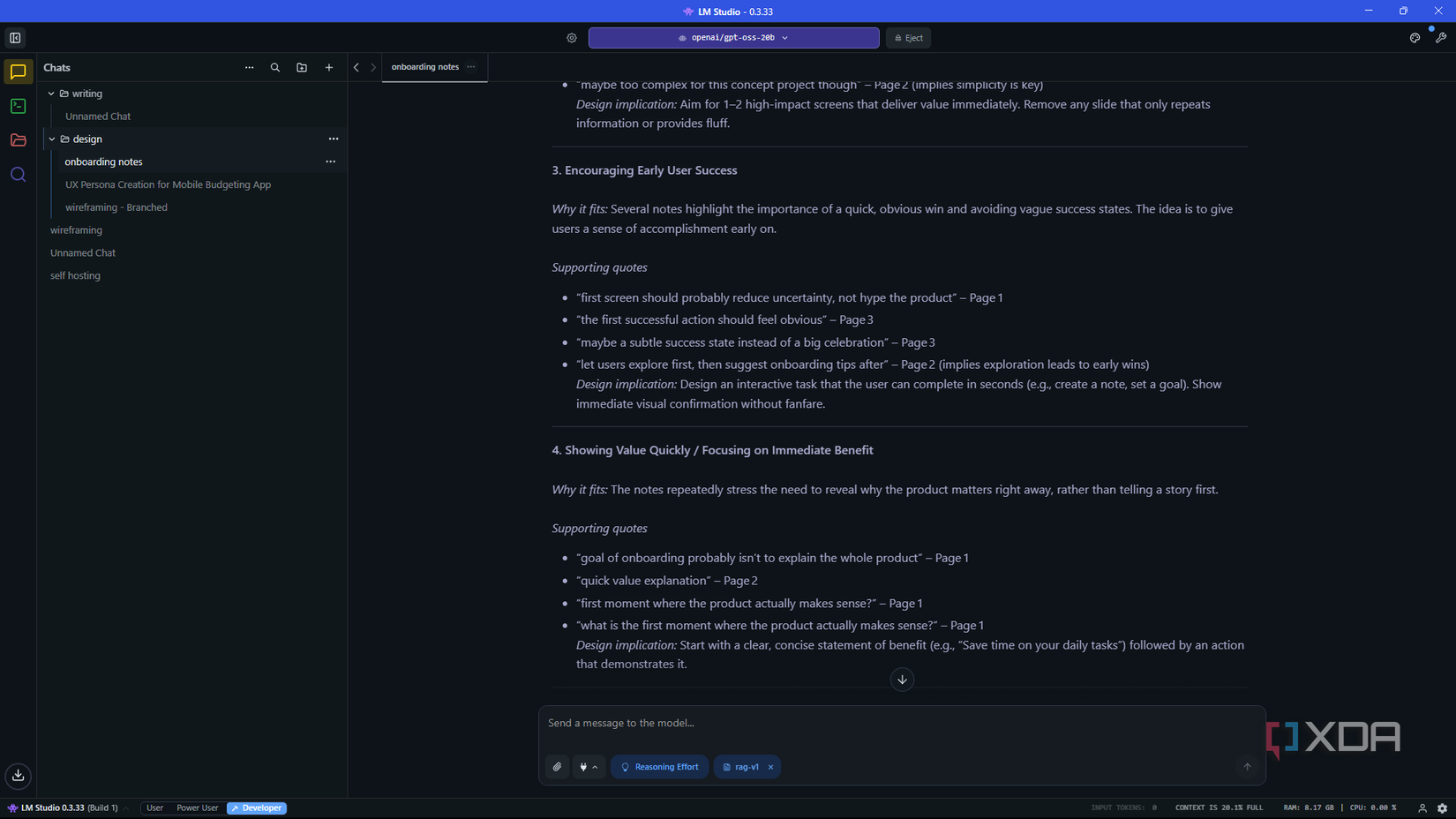Viewport: 1456px width, 819px height.
Task: Open the theme palette icon top right
Action: point(1414,37)
